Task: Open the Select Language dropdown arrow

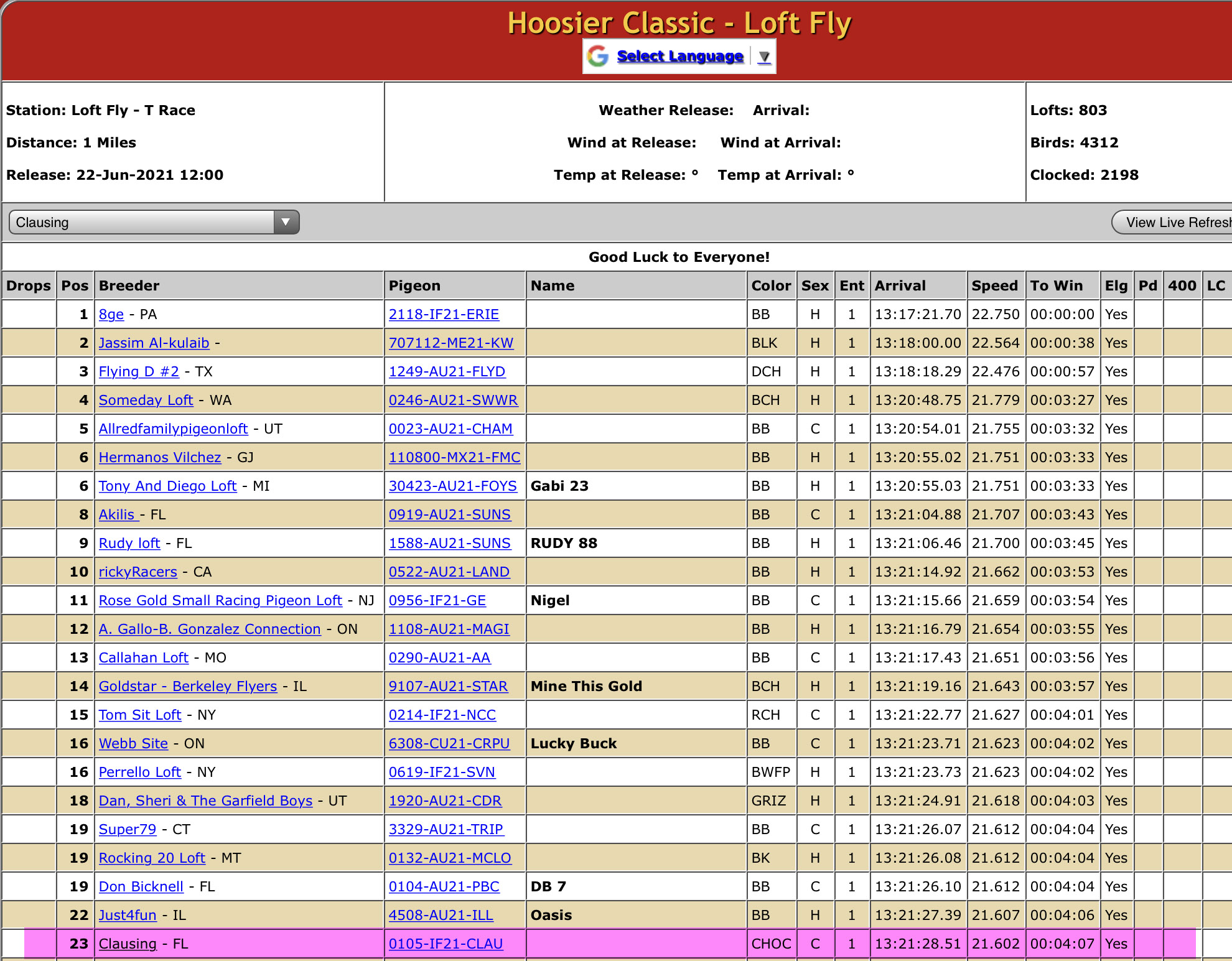Action: tap(764, 57)
